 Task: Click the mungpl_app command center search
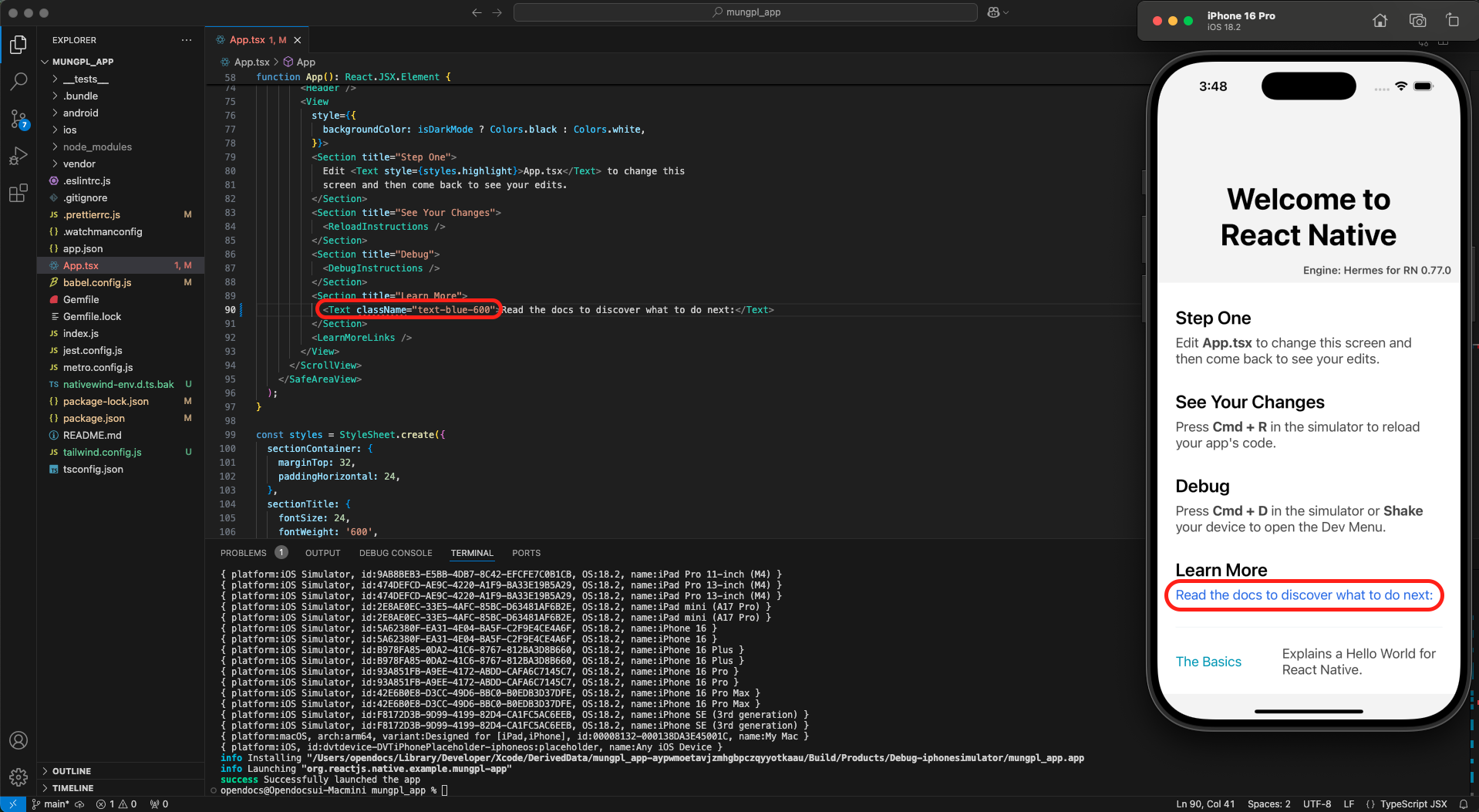[745, 12]
